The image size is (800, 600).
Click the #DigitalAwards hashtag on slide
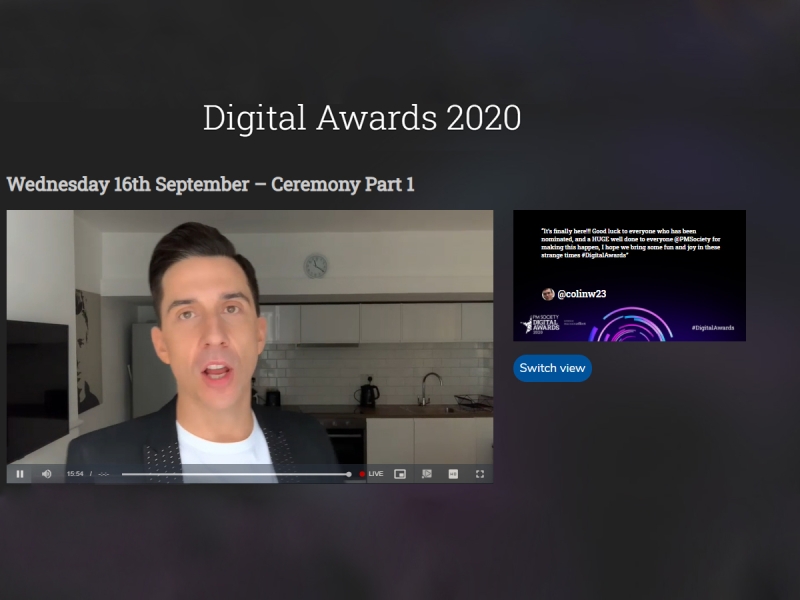pyautogui.click(x=713, y=328)
